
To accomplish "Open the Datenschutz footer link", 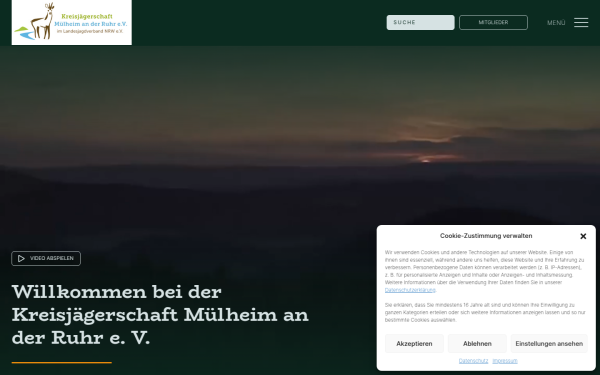I will pos(473,361).
